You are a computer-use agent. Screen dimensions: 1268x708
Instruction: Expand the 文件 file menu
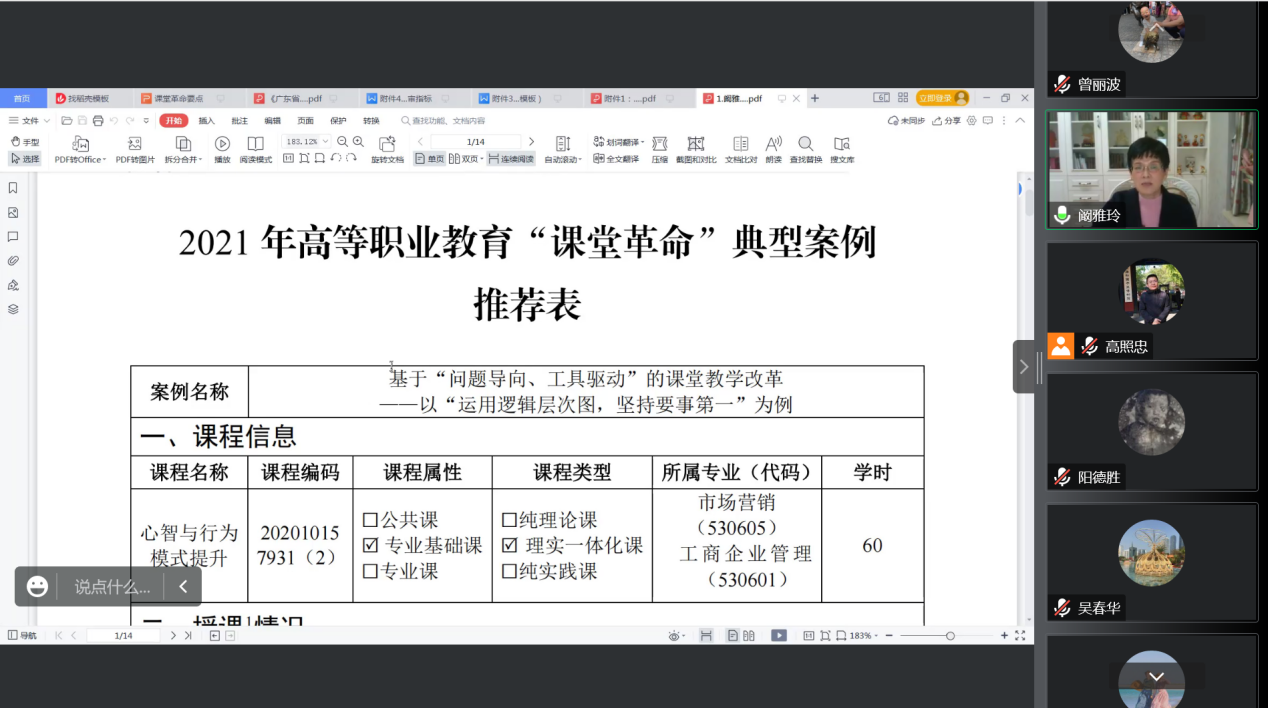tap(30, 121)
